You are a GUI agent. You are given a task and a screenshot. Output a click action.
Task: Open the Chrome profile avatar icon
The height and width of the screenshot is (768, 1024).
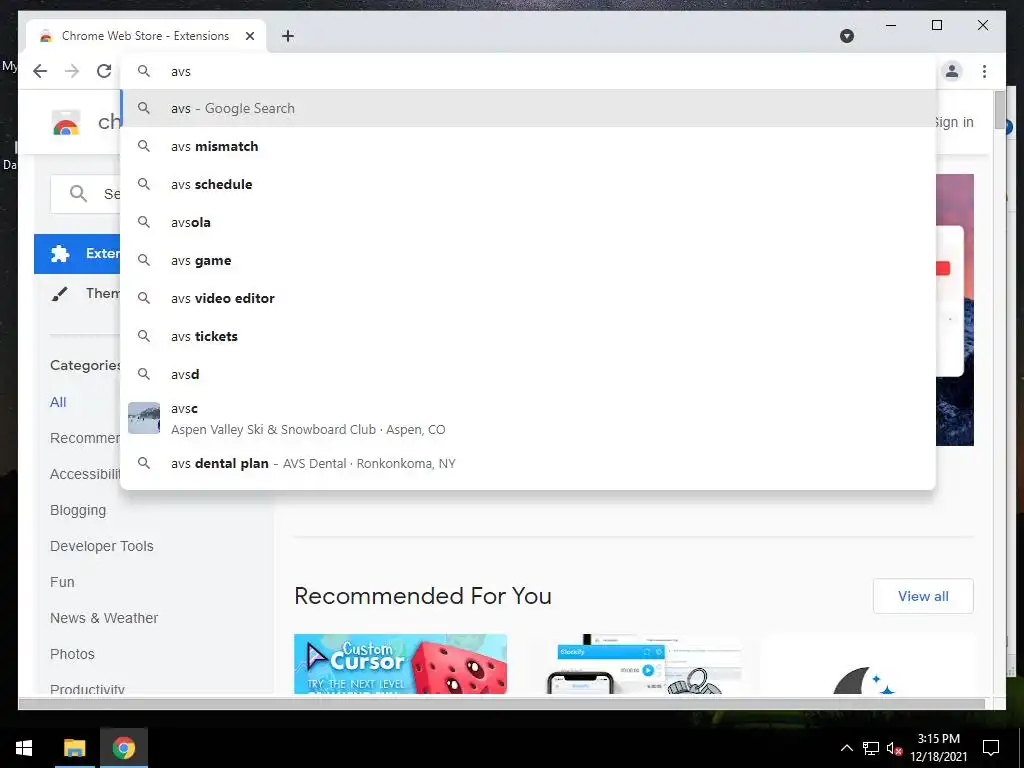coord(952,71)
